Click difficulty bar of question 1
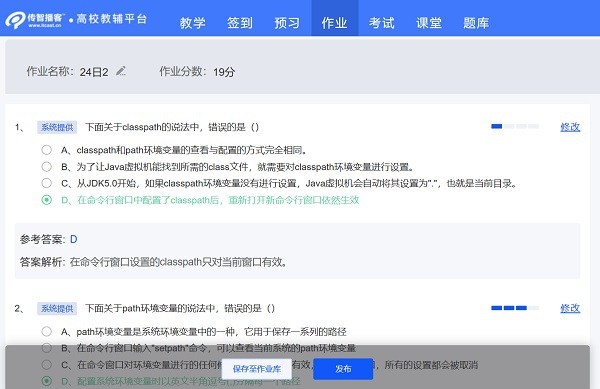Screen dimensions: 600x389 [515, 126]
